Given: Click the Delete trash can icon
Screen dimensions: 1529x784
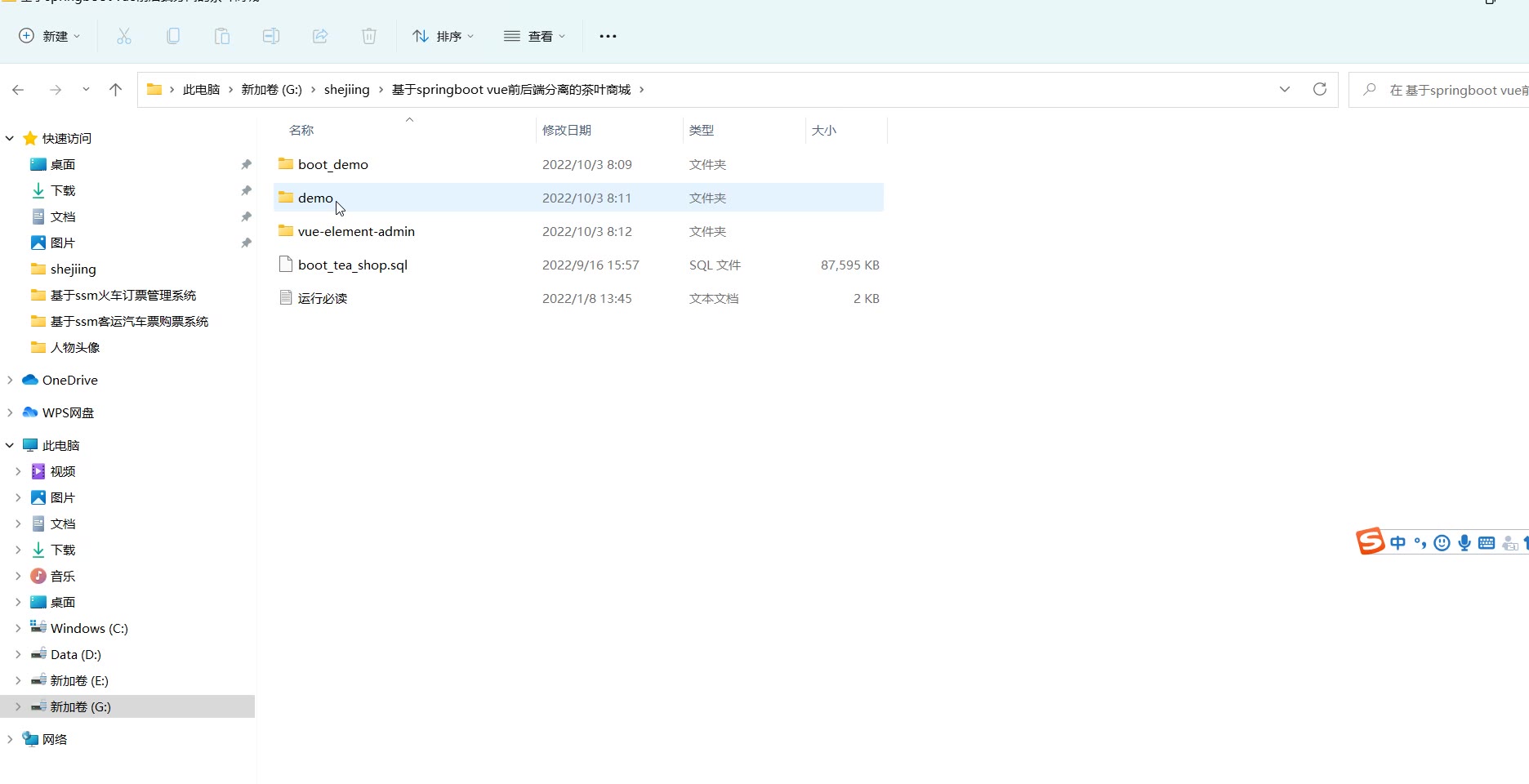Looking at the screenshot, I should point(369,36).
